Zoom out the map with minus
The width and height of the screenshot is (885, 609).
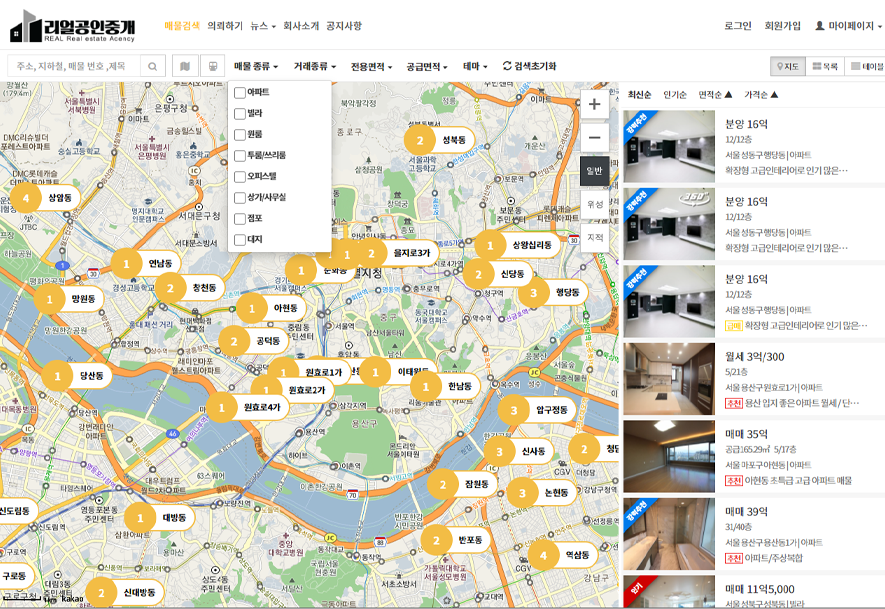coord(594,137)
